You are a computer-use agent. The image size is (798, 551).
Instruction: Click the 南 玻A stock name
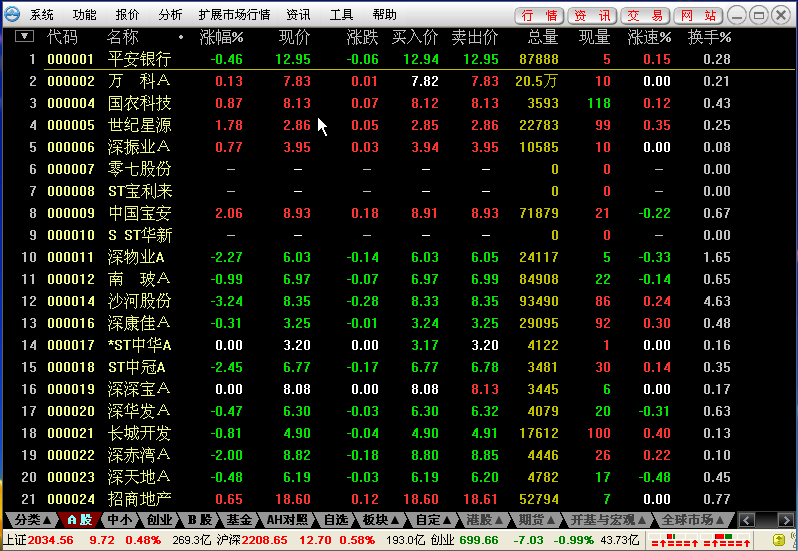point(139,279)
